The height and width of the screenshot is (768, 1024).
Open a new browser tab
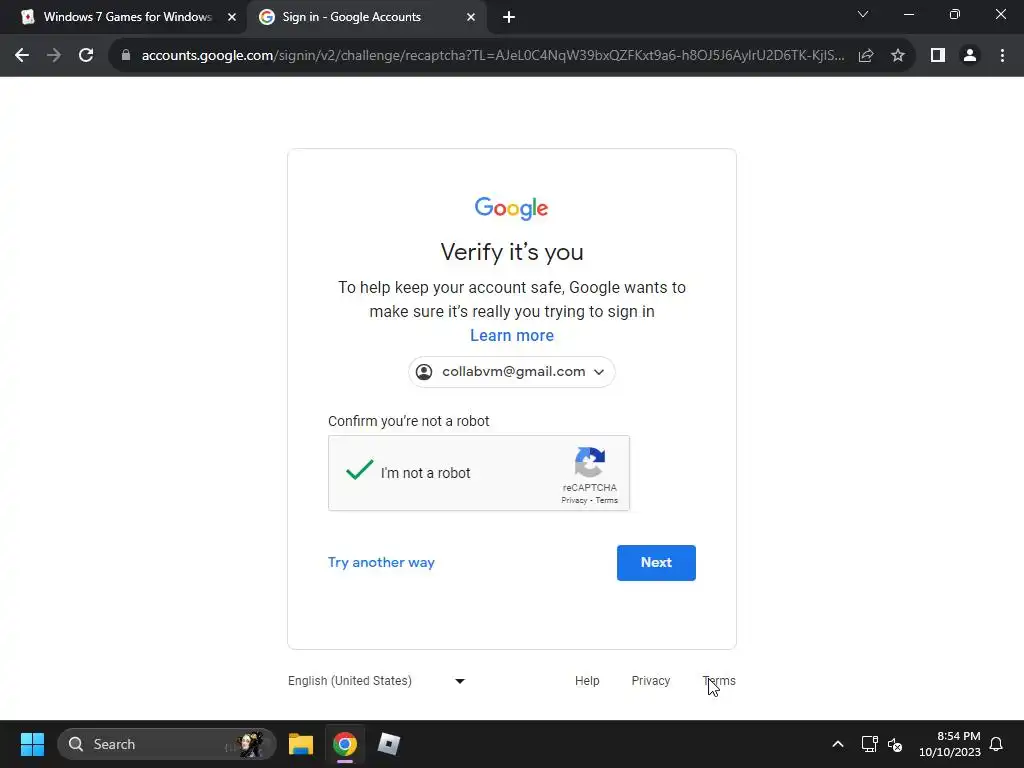pos(509,17)
